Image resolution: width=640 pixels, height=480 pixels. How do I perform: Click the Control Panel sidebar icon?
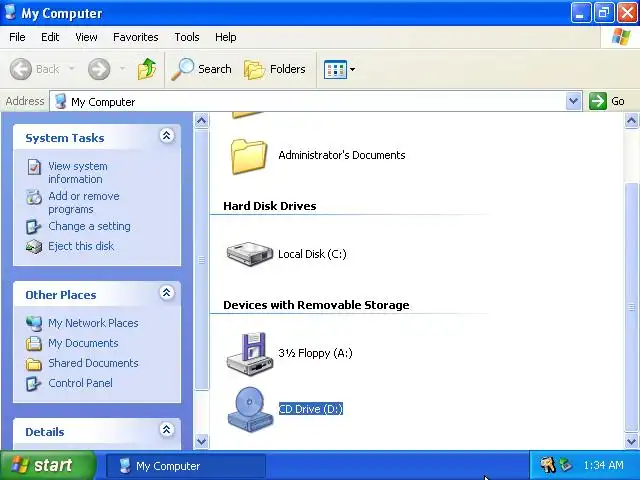33,384
